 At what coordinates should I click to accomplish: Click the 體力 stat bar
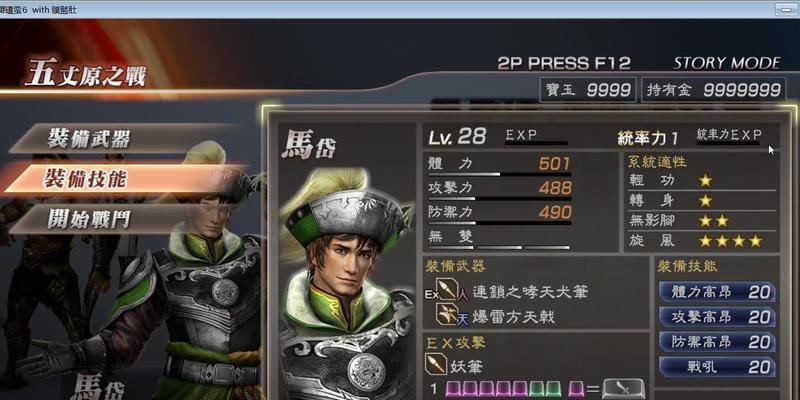(499, 174)
